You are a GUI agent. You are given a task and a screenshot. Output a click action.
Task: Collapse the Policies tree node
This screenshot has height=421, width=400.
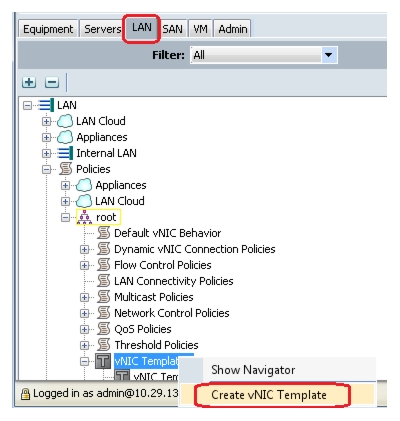(x=46, y=169)
